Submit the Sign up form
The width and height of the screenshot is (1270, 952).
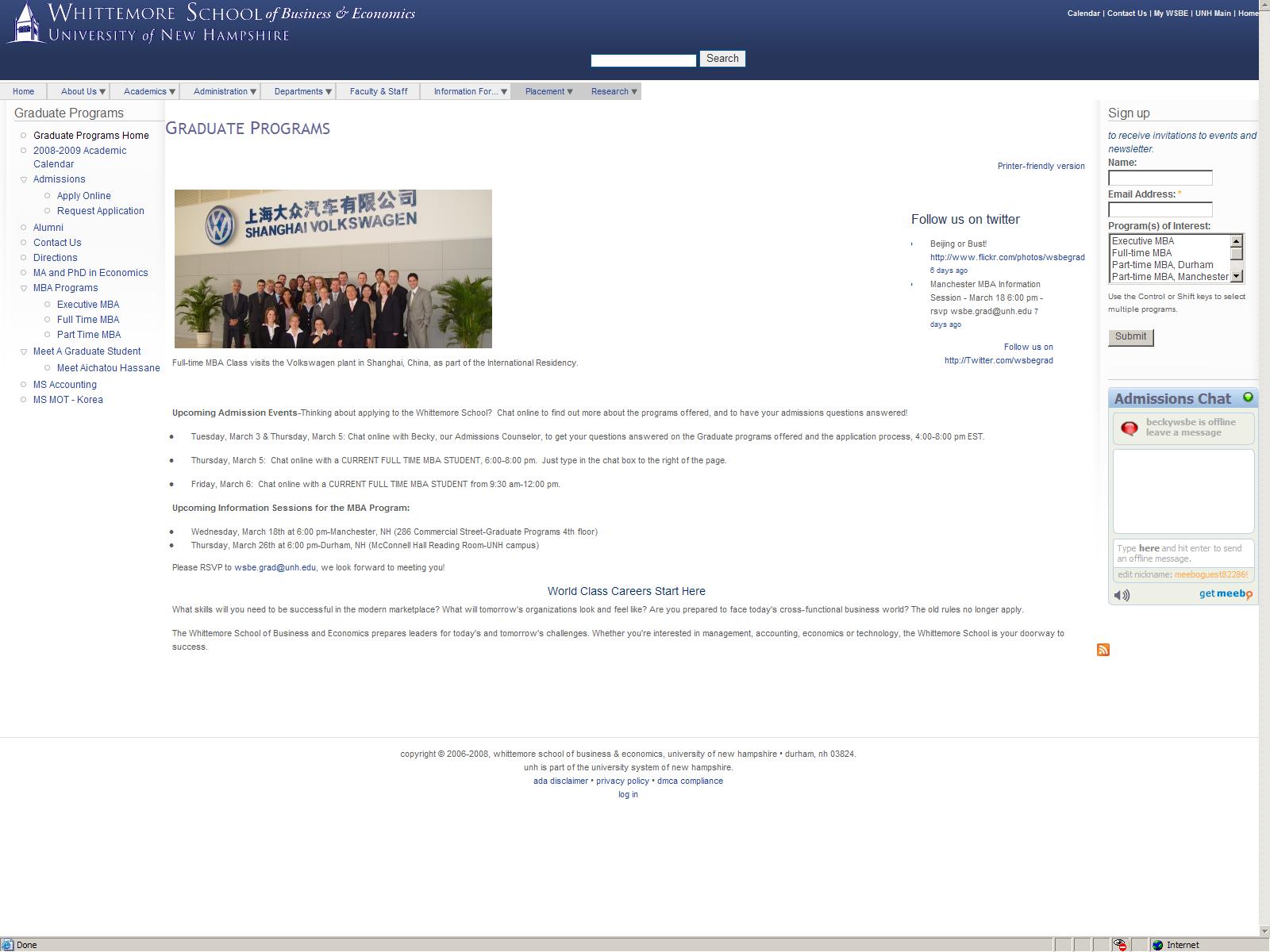tap(1130, 337)
